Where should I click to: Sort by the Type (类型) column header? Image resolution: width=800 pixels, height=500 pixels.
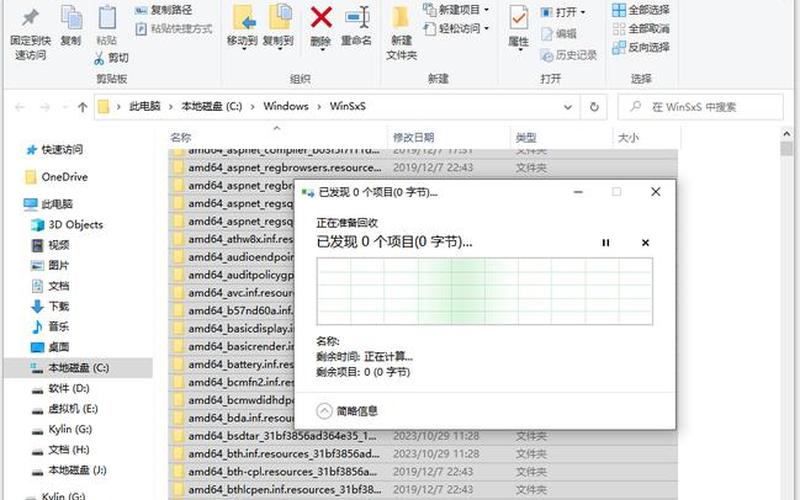point(526,137)
